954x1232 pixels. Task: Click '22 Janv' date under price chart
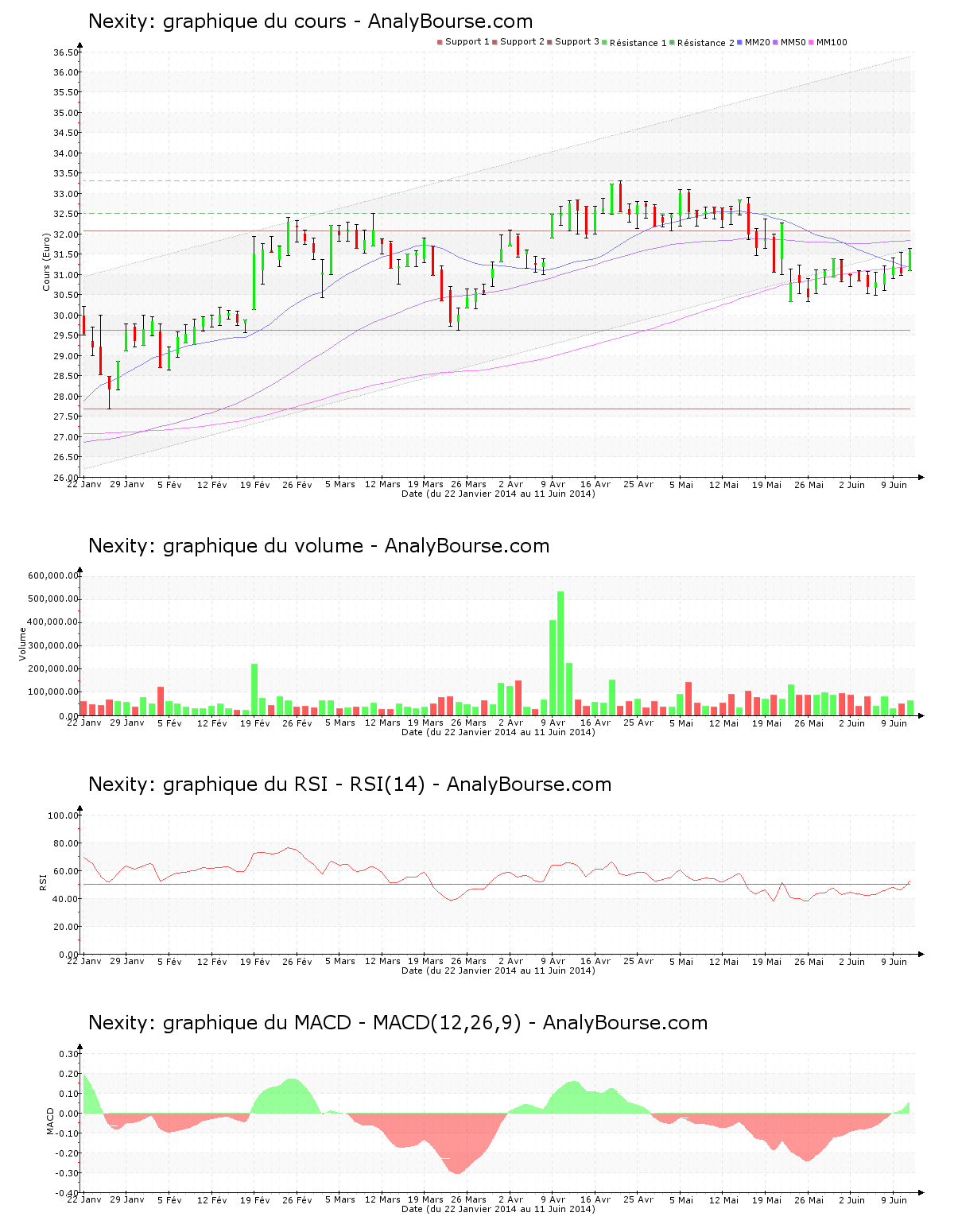[83, 484]
